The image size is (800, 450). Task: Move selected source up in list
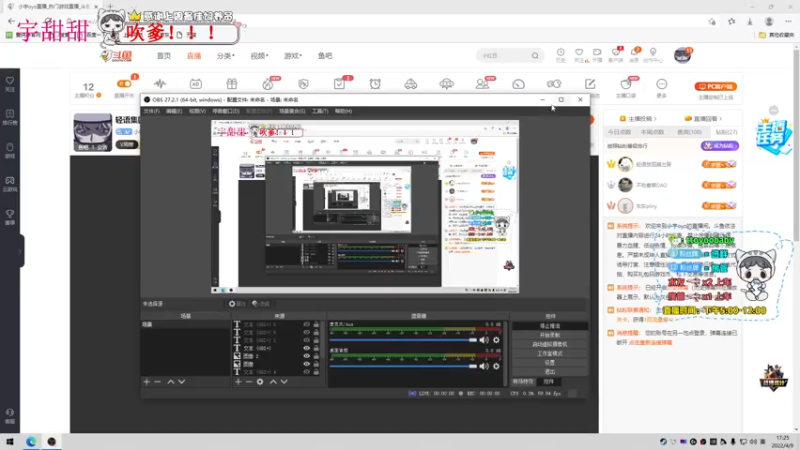[273, 382]
